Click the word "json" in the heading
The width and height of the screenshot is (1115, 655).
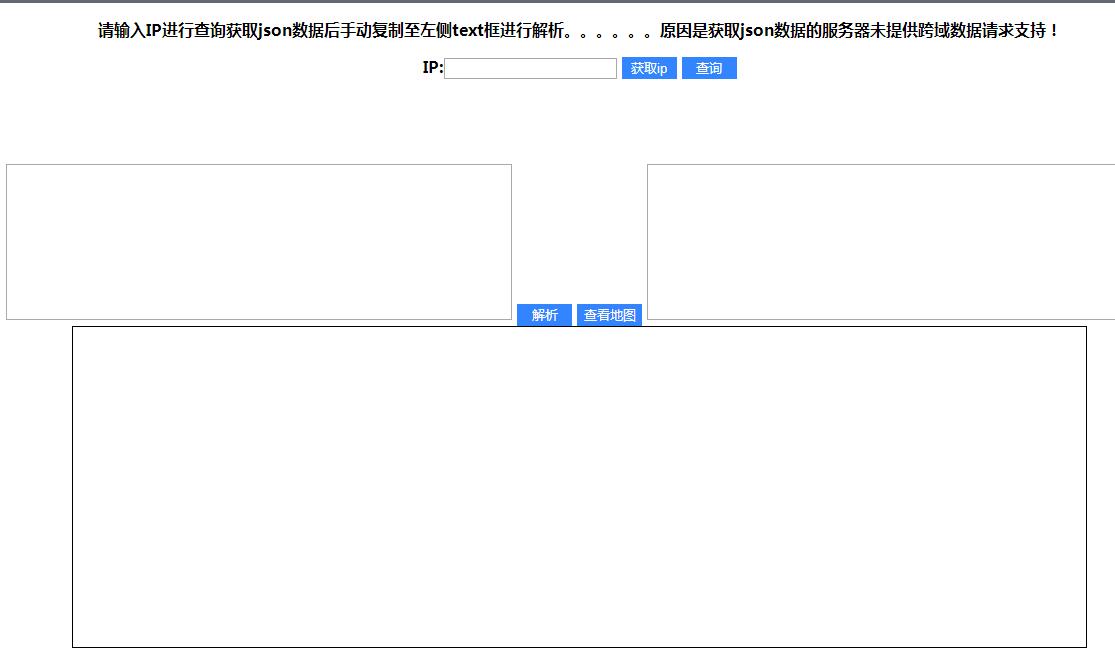(274, 31)
